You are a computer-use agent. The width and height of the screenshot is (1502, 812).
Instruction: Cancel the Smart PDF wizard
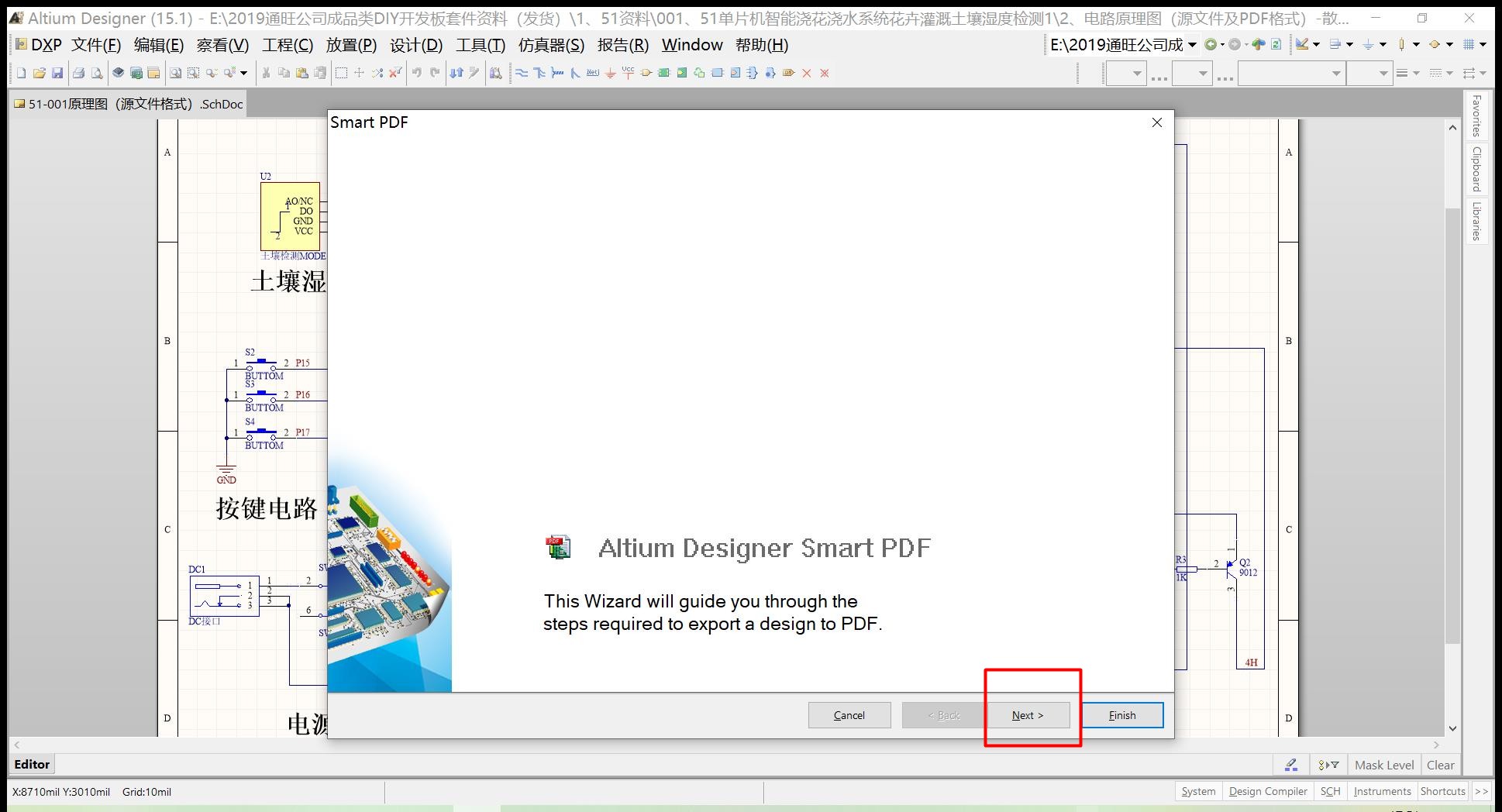849,715
